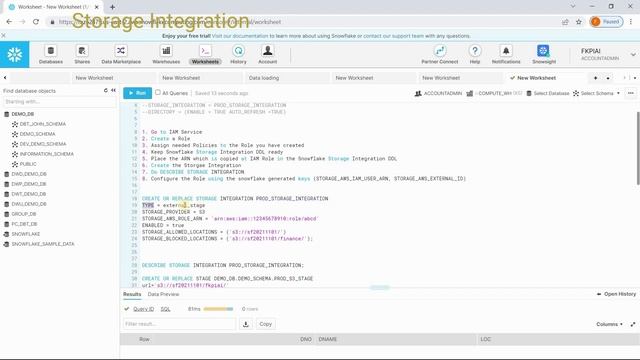This screenshot has height=360, width=640.
Task: Open the Select Database dropdown
Action: tap(548, 93)
